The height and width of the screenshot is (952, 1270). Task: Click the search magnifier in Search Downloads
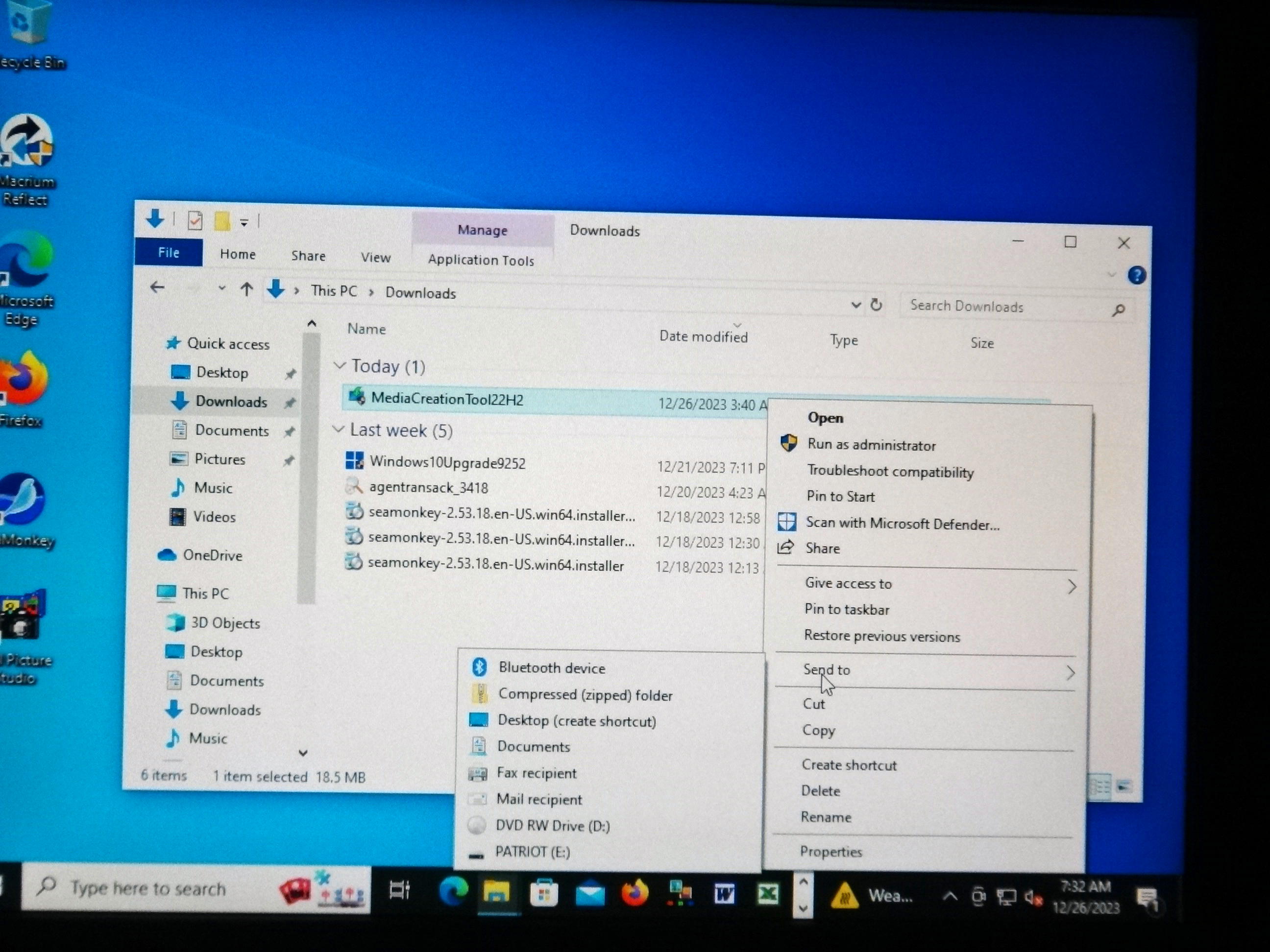click(1118, 310)
